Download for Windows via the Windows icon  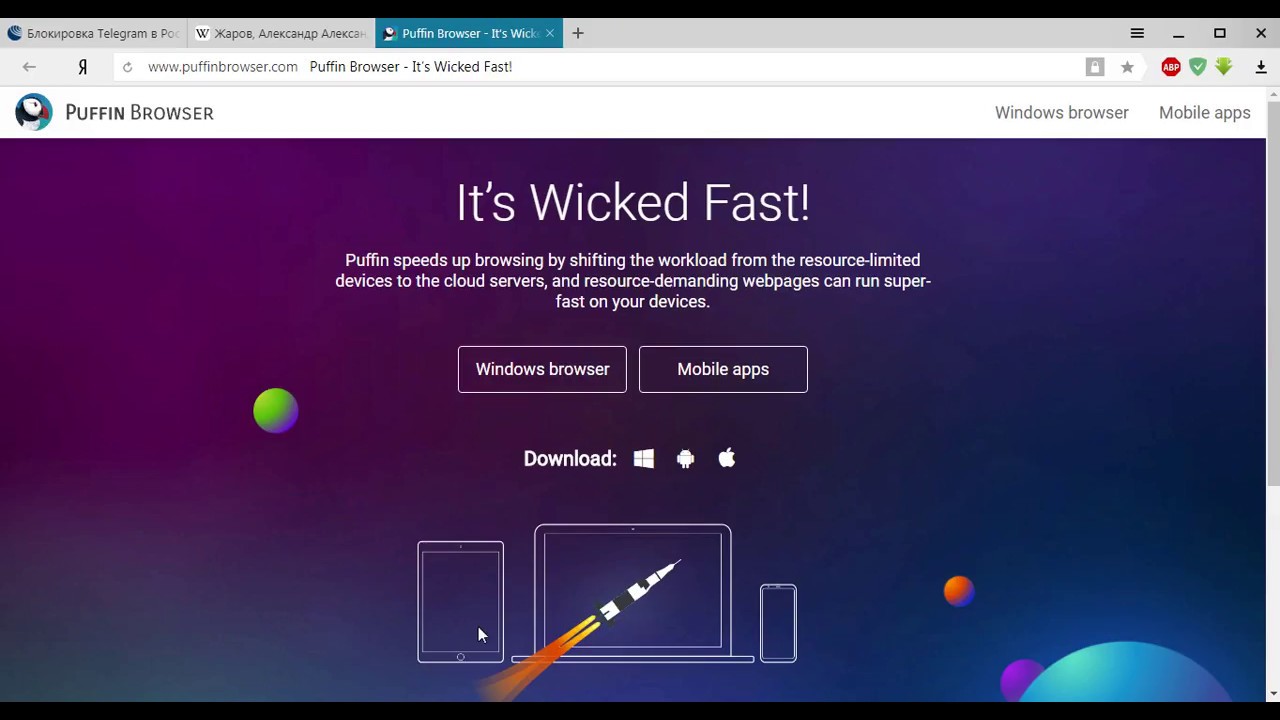coord(644,458)
